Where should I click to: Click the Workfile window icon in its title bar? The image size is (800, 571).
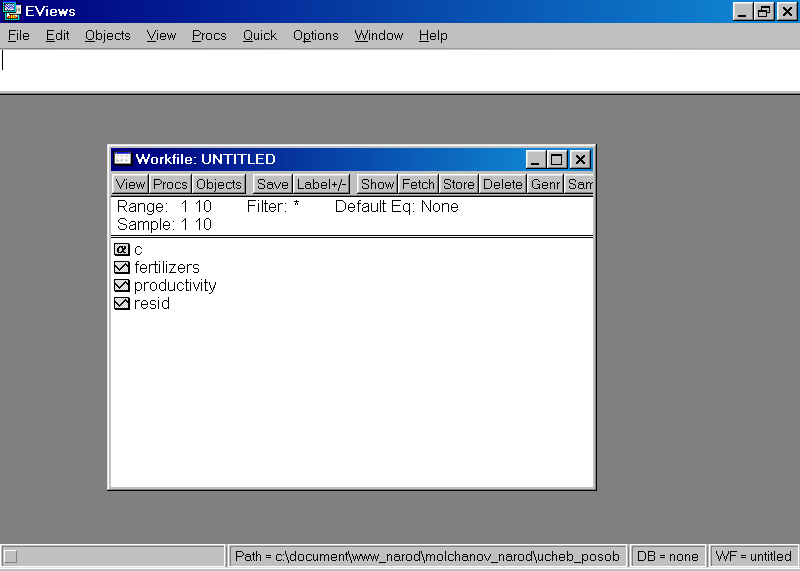pos(122,159)
